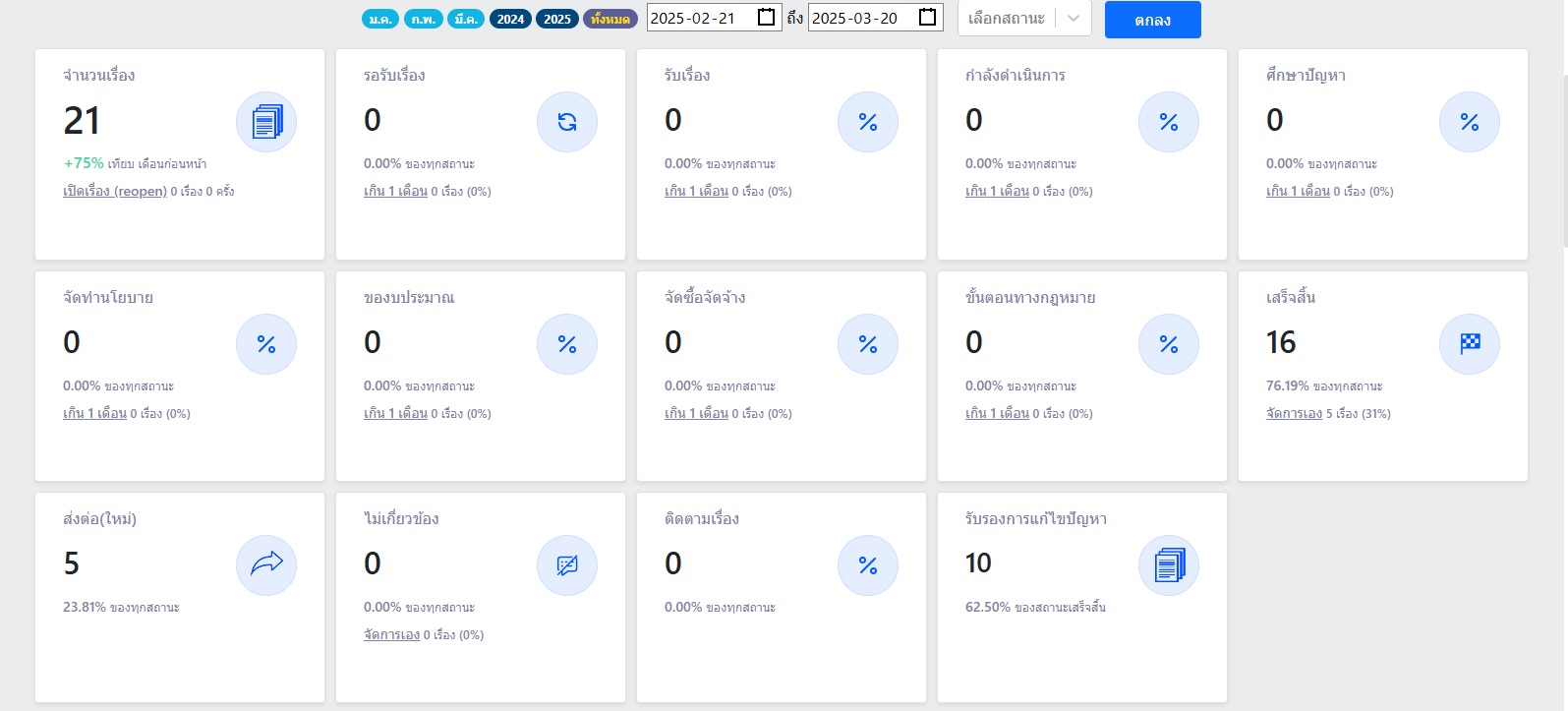1568x711 pixels.
Task: Click the percent icon in ขั้นตอนทางกฎหมาย card
Action: click(x=1169, y=344)
